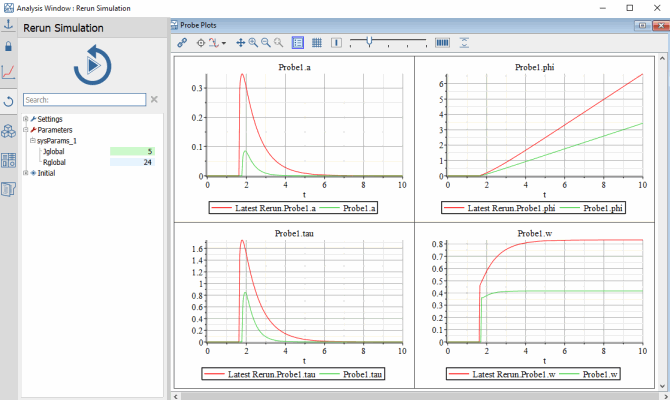
Task: Open the lock icon in left sidebar
Action: [x=9, y=45]
